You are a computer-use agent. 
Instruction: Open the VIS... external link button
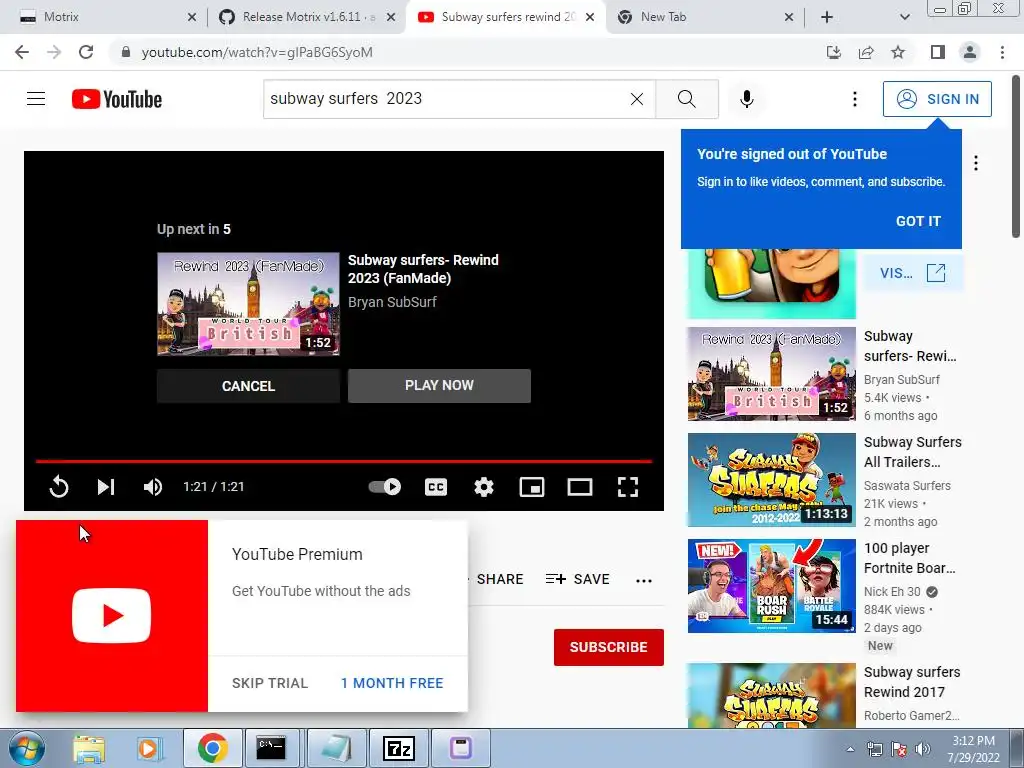pos(912,273)
